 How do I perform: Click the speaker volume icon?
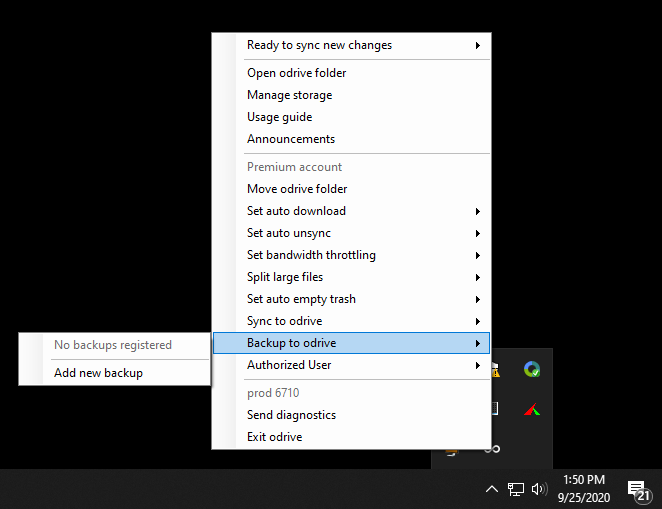(x=540, y=489)
